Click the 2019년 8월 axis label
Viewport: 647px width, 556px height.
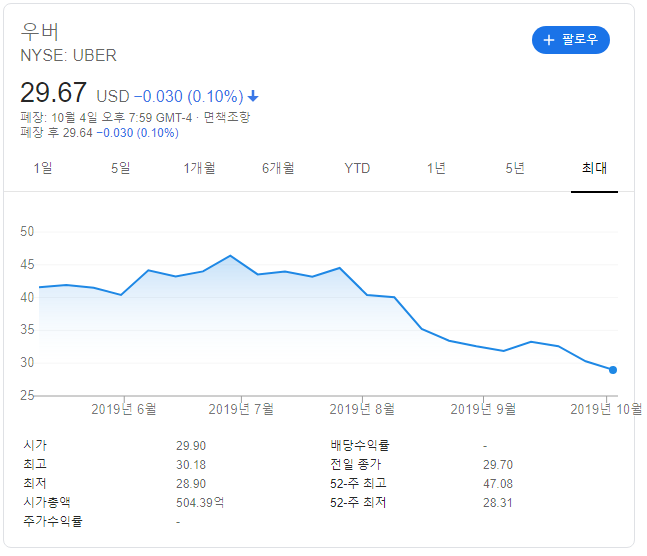coord(362,409)
